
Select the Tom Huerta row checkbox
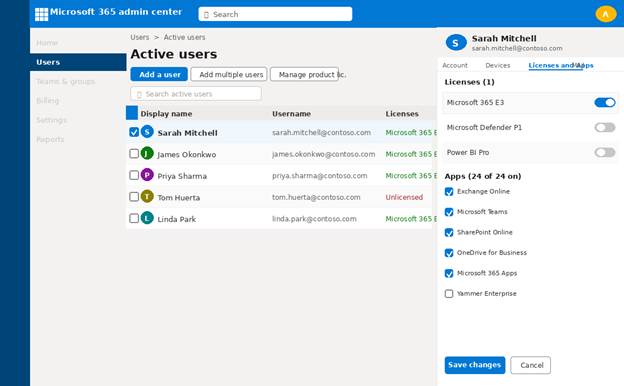click(134, 197)
